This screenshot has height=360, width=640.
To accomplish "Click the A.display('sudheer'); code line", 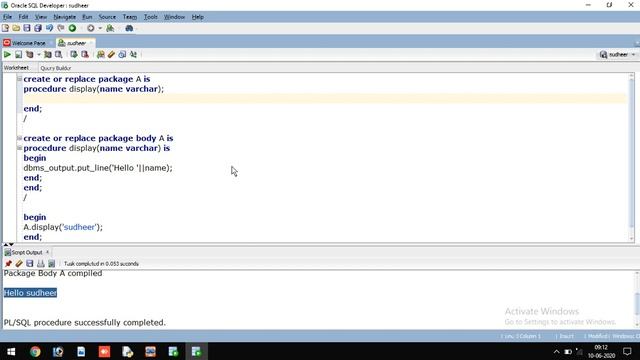I will [x=63, y=227].
